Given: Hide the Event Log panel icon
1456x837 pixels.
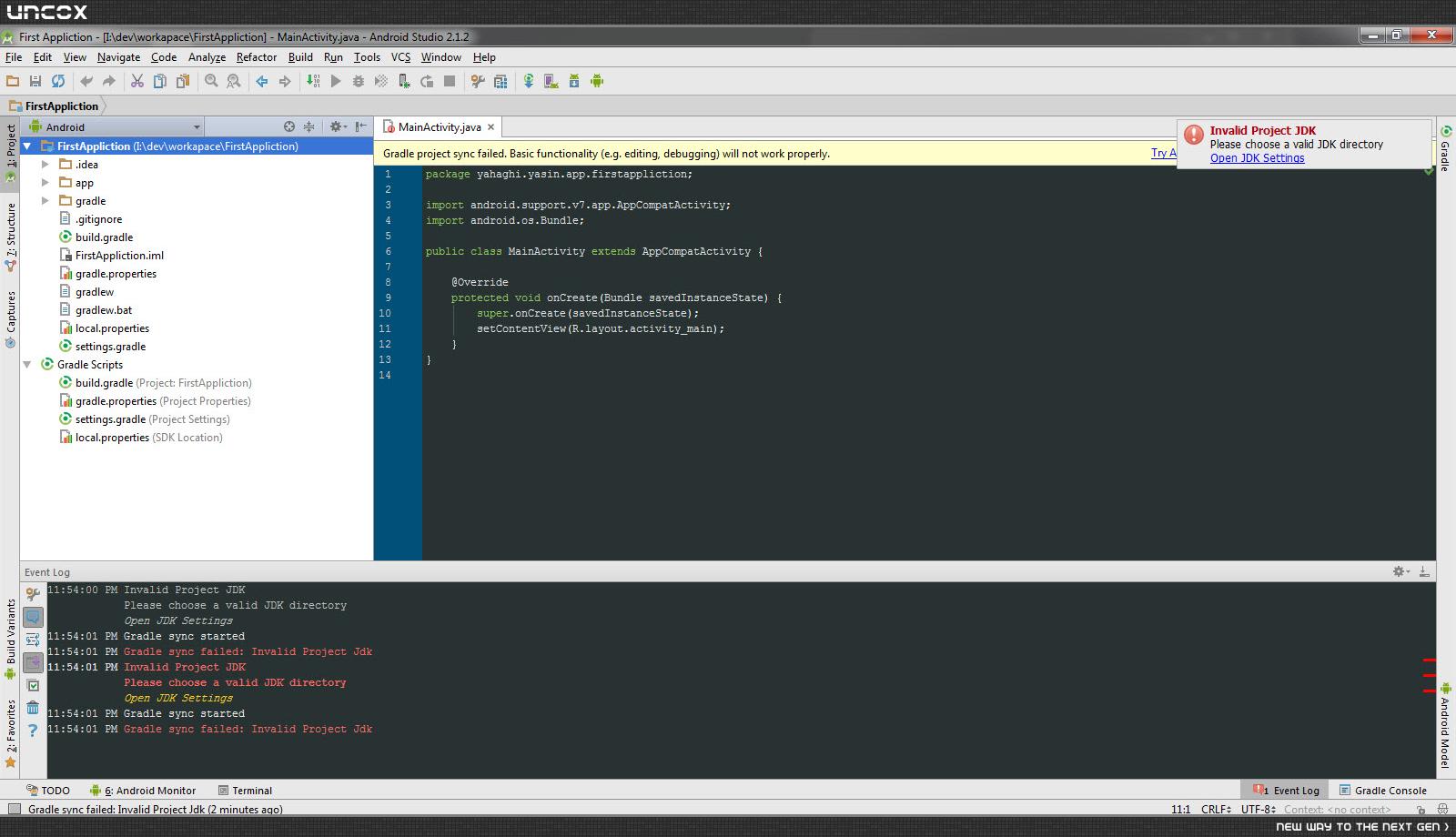Looking at the screenshot, I should [x=1424, y=571].
